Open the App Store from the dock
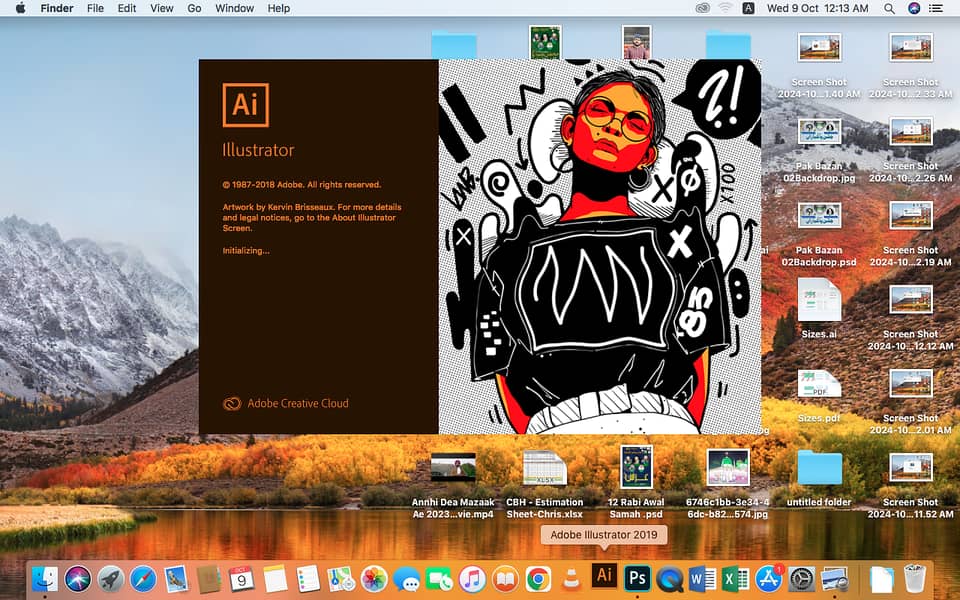The image size is (960, 600). [x=768, y=577]
